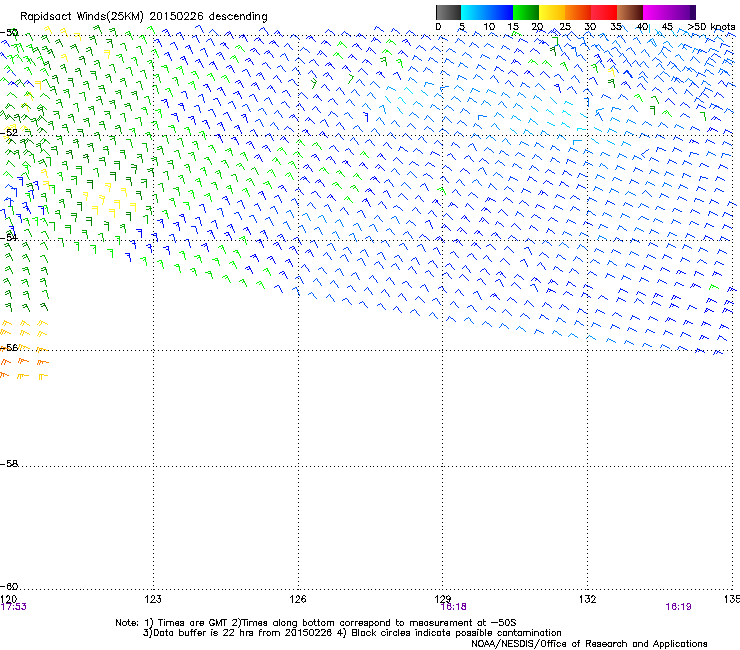Screen dimensions: 740x650
Task: Click the '-54' latitude axis label
Action: (x=9, y=237)
